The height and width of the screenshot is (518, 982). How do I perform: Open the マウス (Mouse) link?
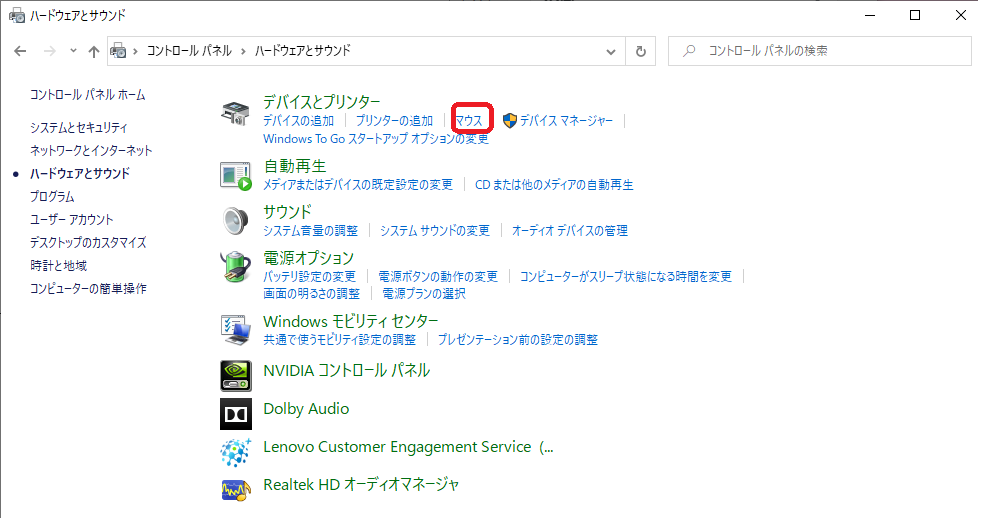coord(468,121)
